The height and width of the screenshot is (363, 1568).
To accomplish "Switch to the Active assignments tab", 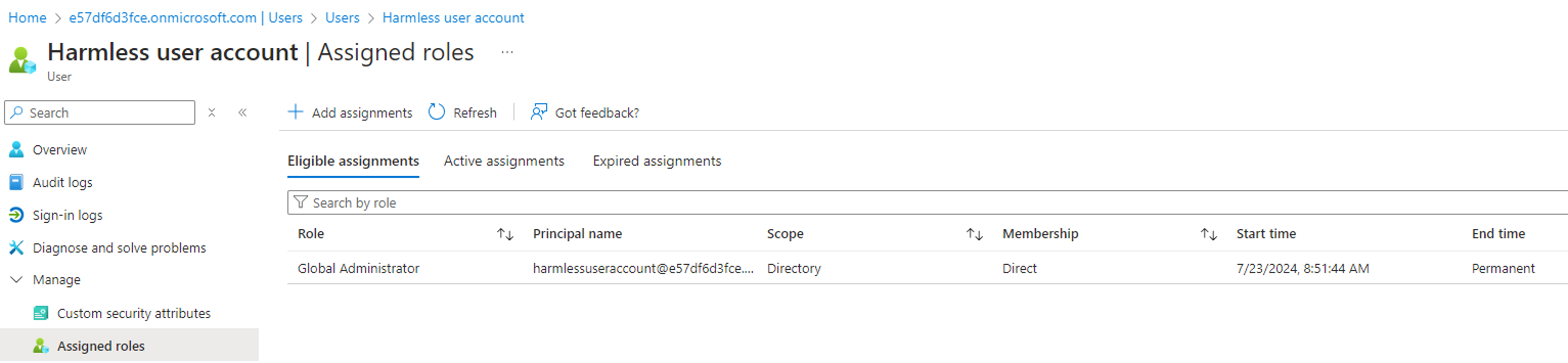I will [504, 161].
